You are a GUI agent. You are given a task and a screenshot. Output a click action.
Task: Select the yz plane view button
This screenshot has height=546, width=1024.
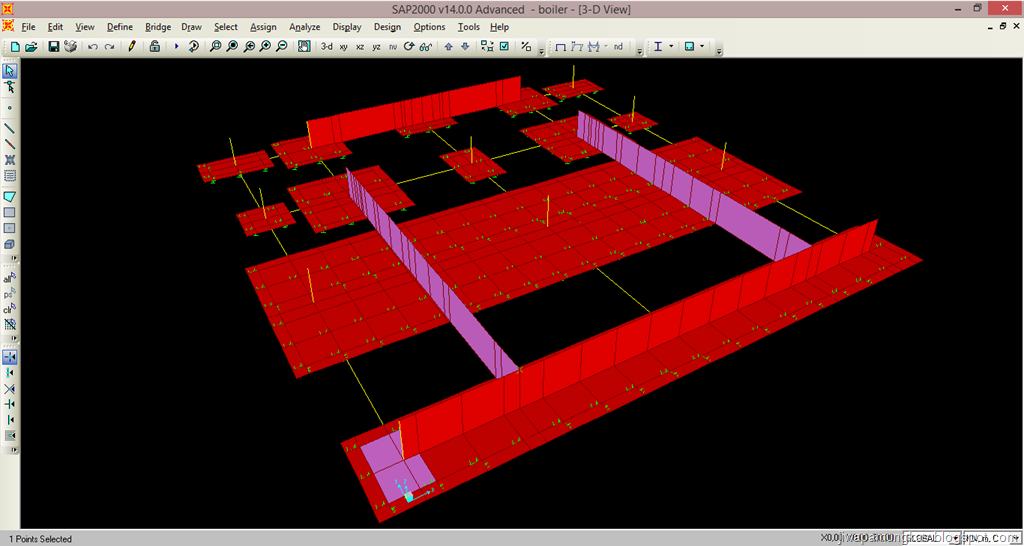pyautogui.click(x=376, y=46)
